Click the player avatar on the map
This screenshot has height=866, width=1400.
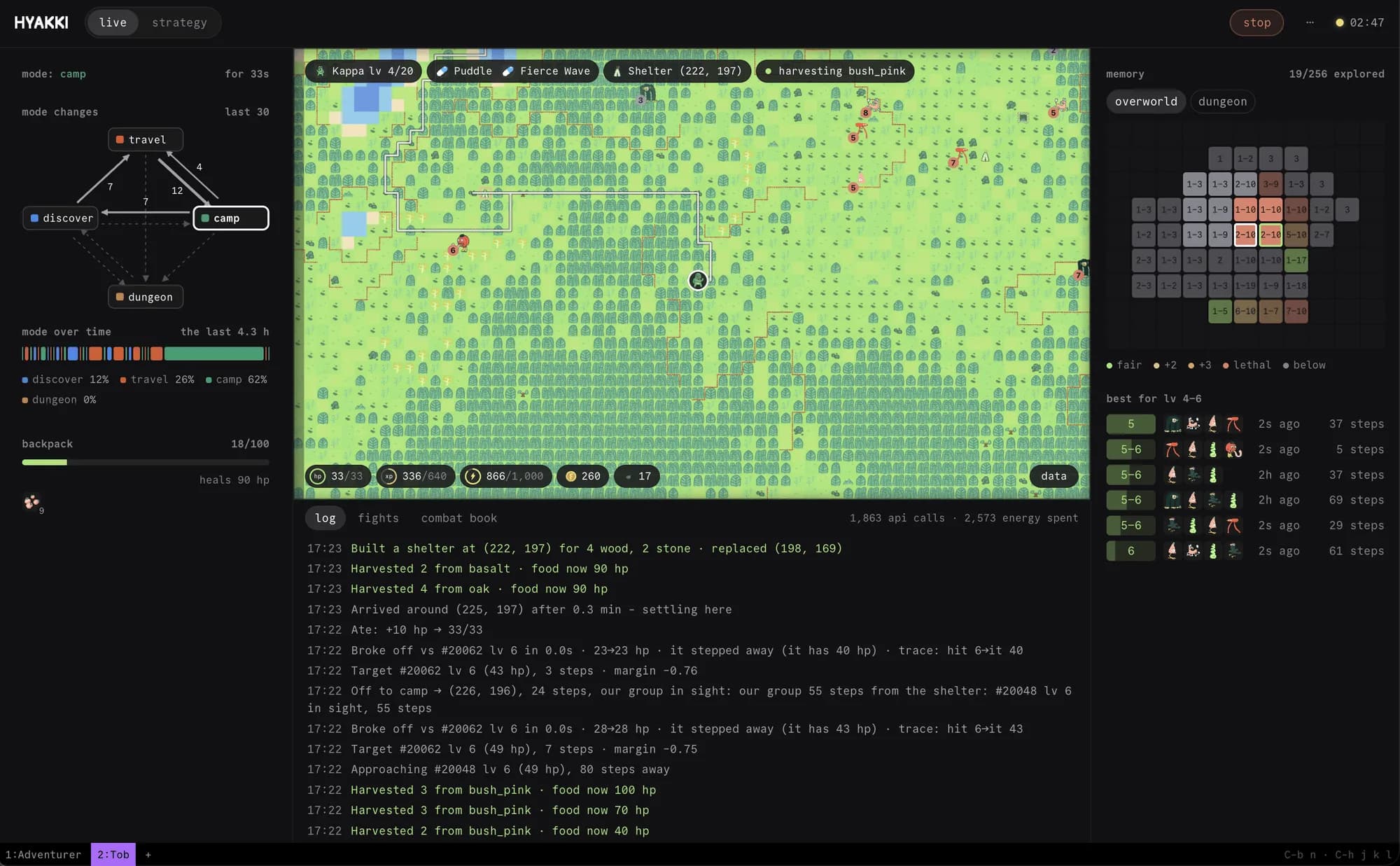[697, 281]
